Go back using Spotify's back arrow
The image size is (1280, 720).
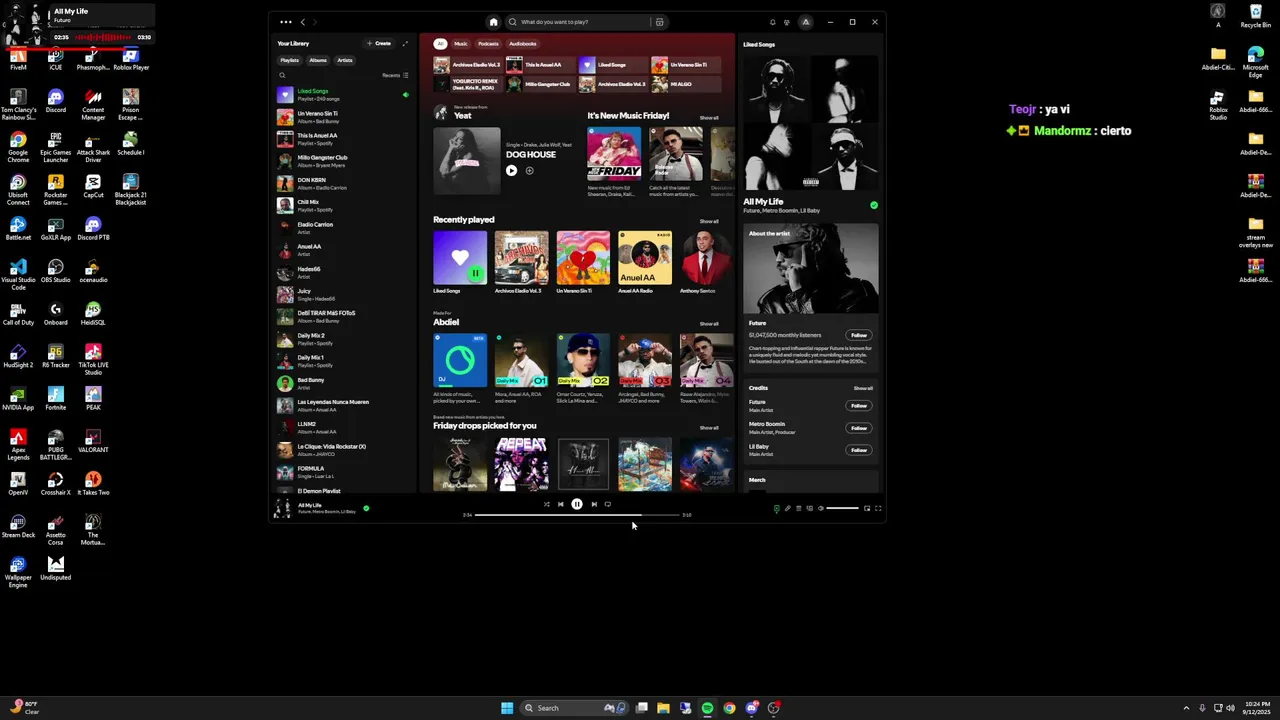pos(303,22)
